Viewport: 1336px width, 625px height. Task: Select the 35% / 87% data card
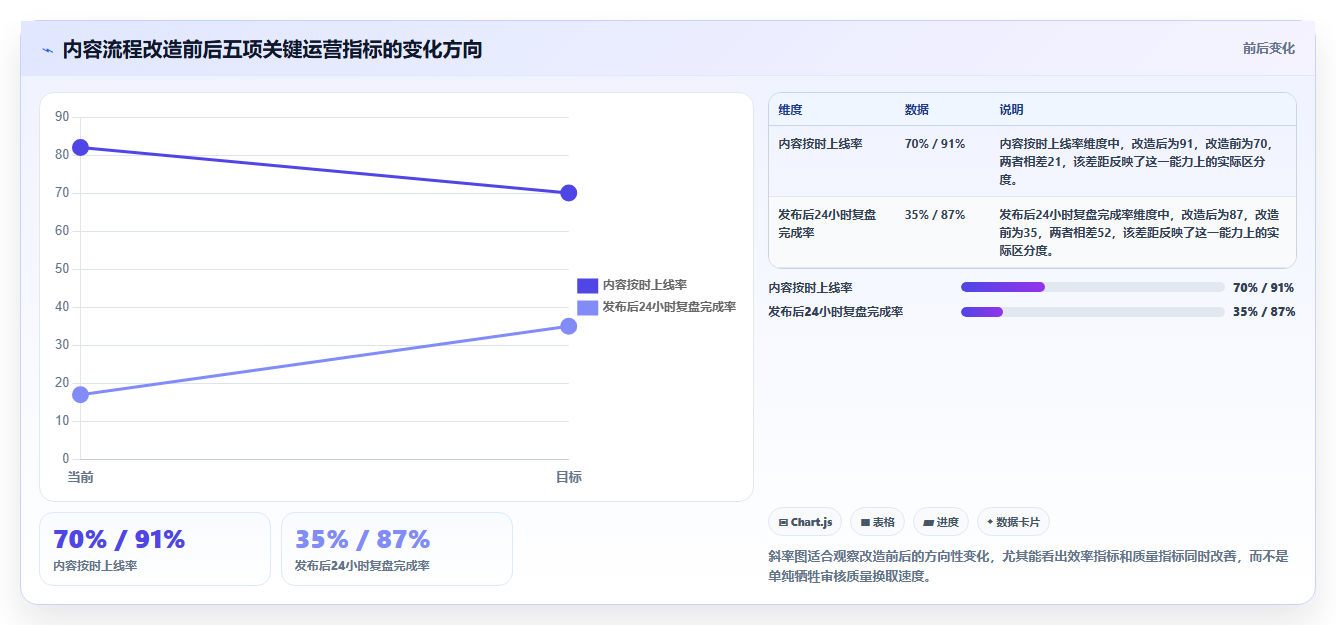[x=397, y=549]
